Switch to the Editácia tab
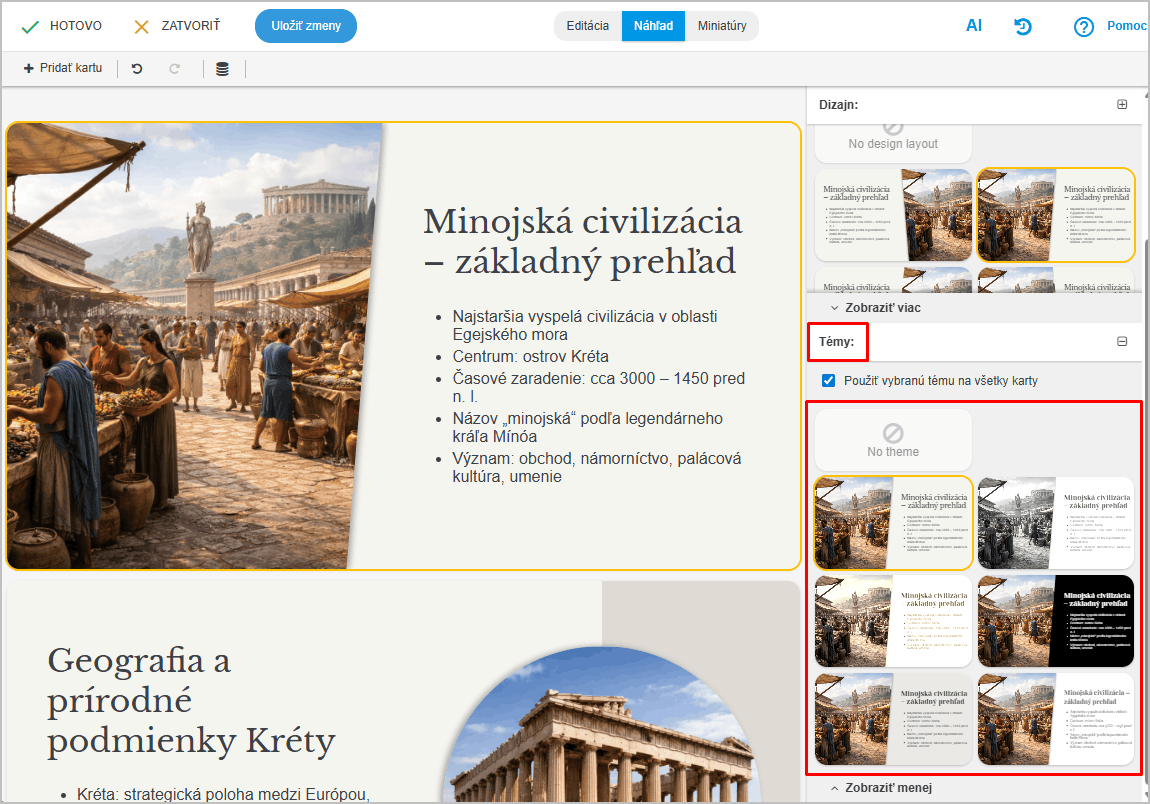This screenshot has height=804, width=1150. coord(587,26)
